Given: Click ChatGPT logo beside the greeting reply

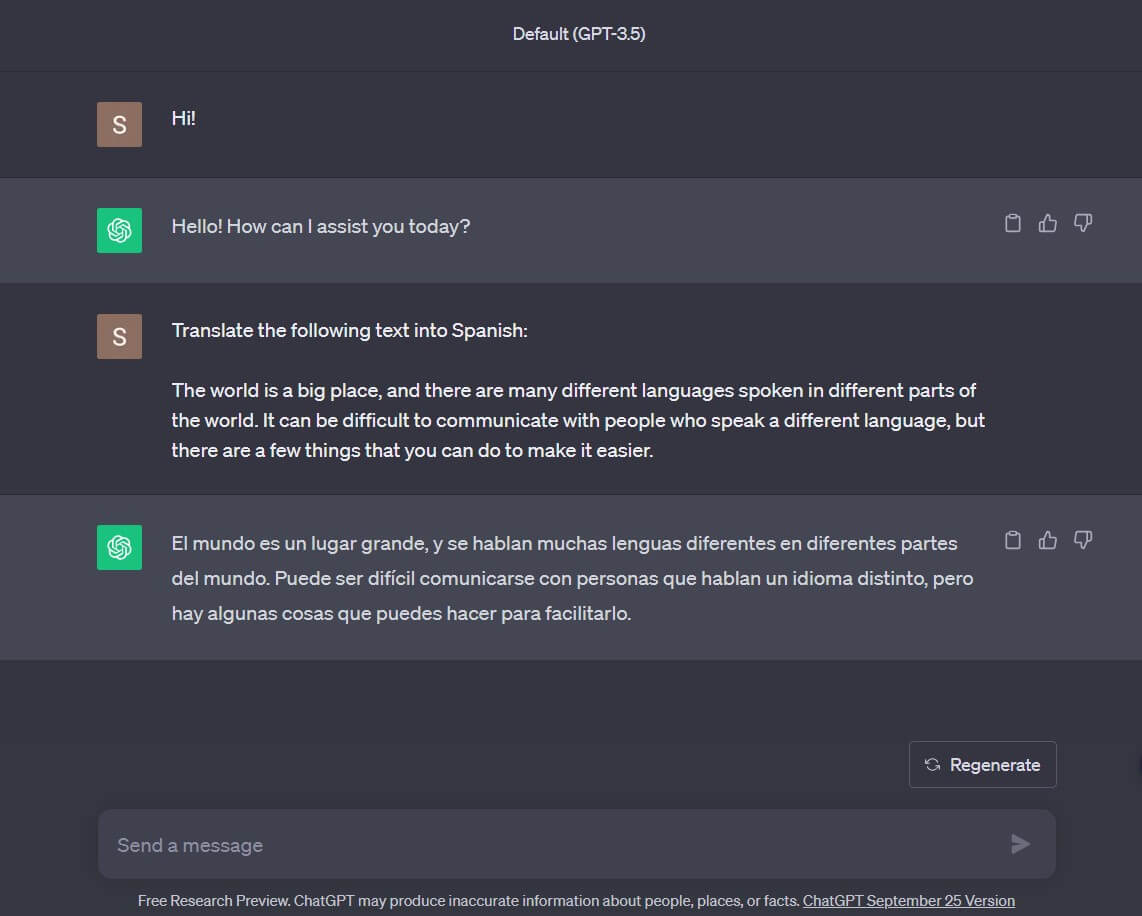Looking at the screenshot, I should (119, 230).
